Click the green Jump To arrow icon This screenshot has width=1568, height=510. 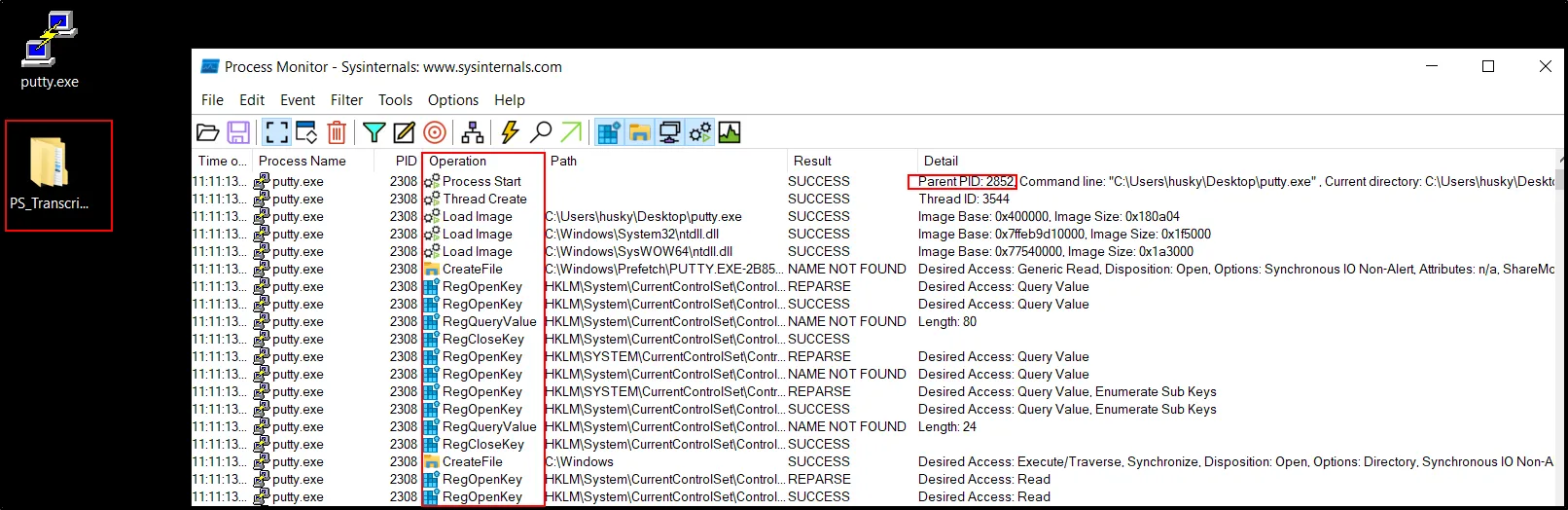pyautogui.click(x=572, y=132)
